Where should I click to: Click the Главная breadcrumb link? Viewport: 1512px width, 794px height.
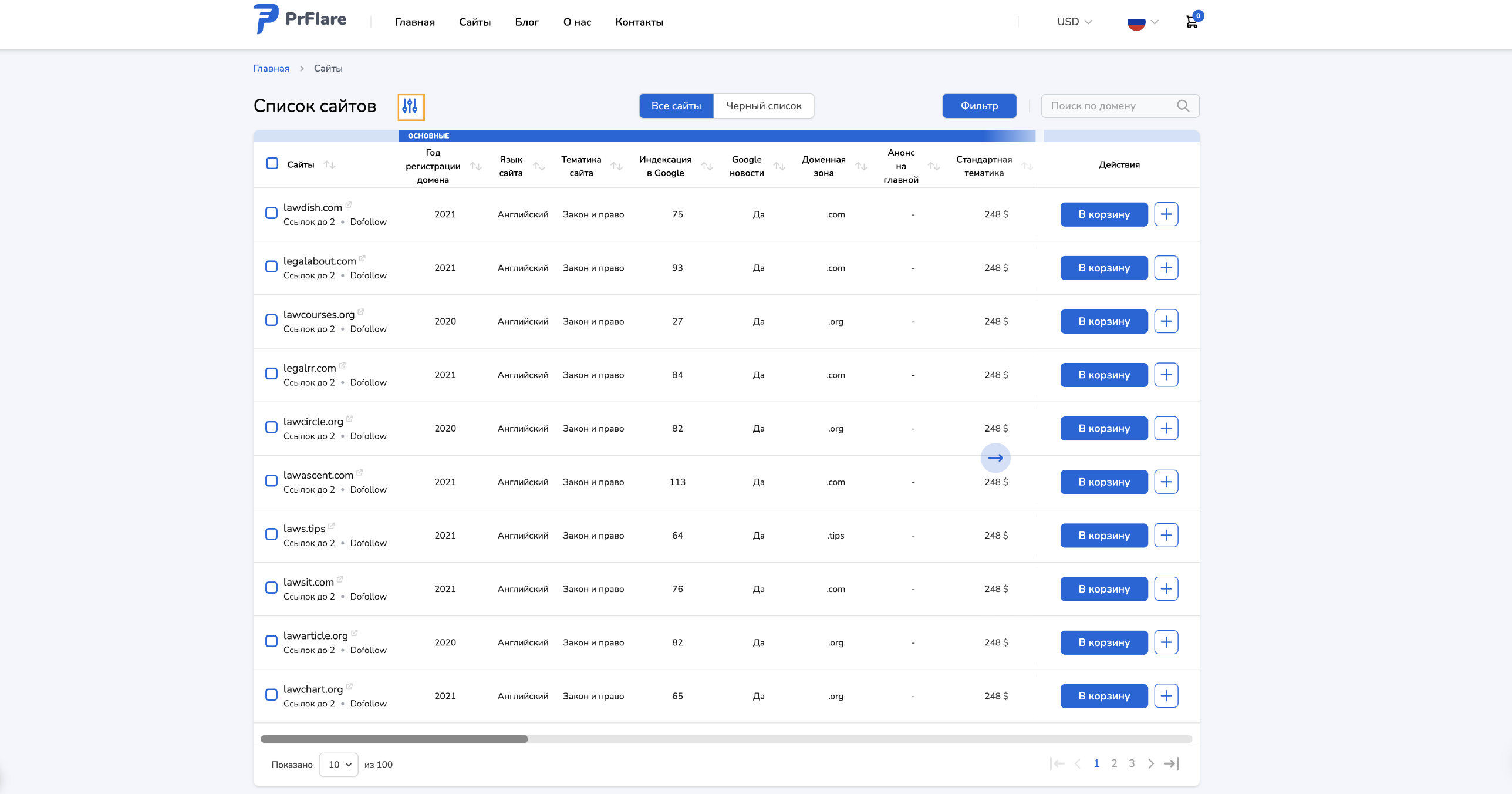click(x=271, y=68)
